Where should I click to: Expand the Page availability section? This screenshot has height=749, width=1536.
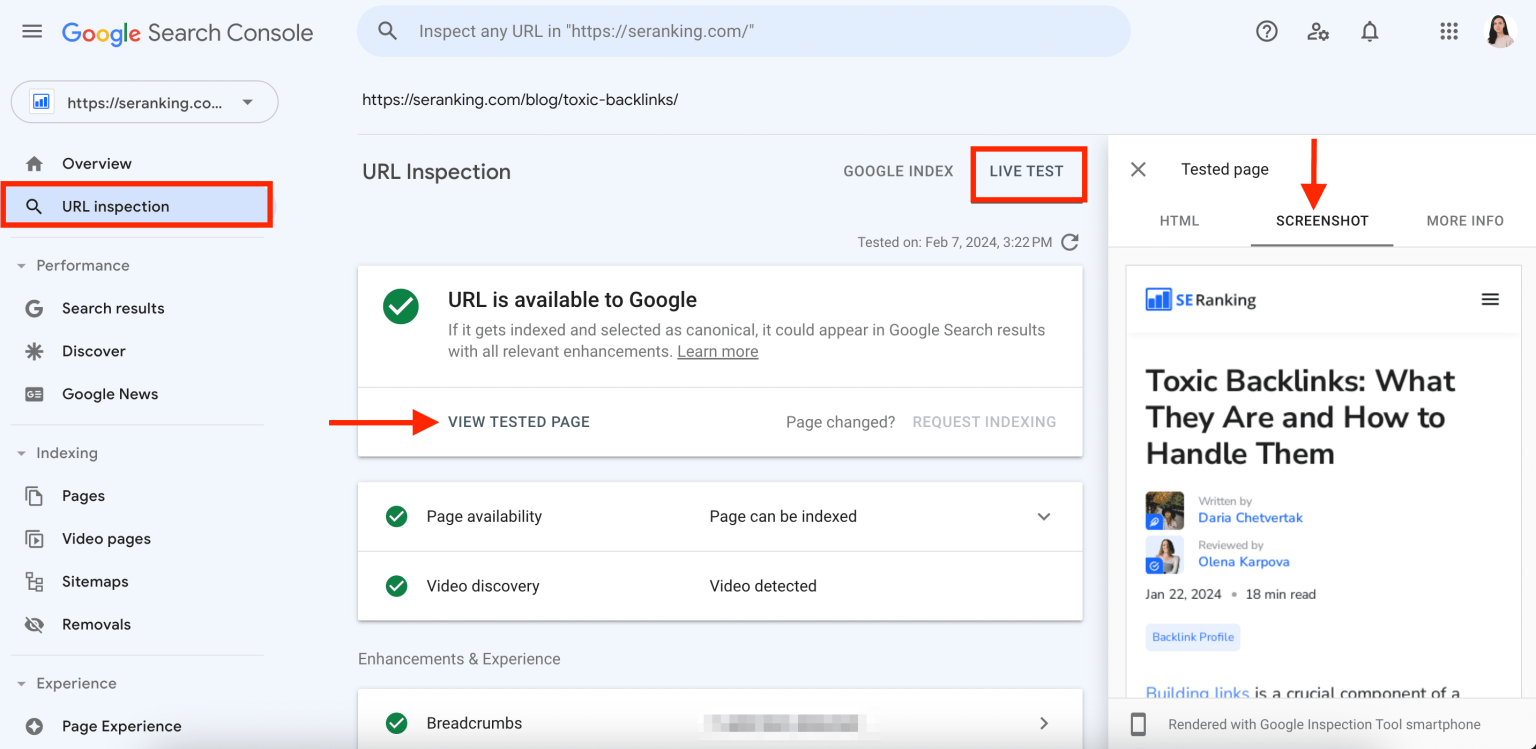[1043, 516]
